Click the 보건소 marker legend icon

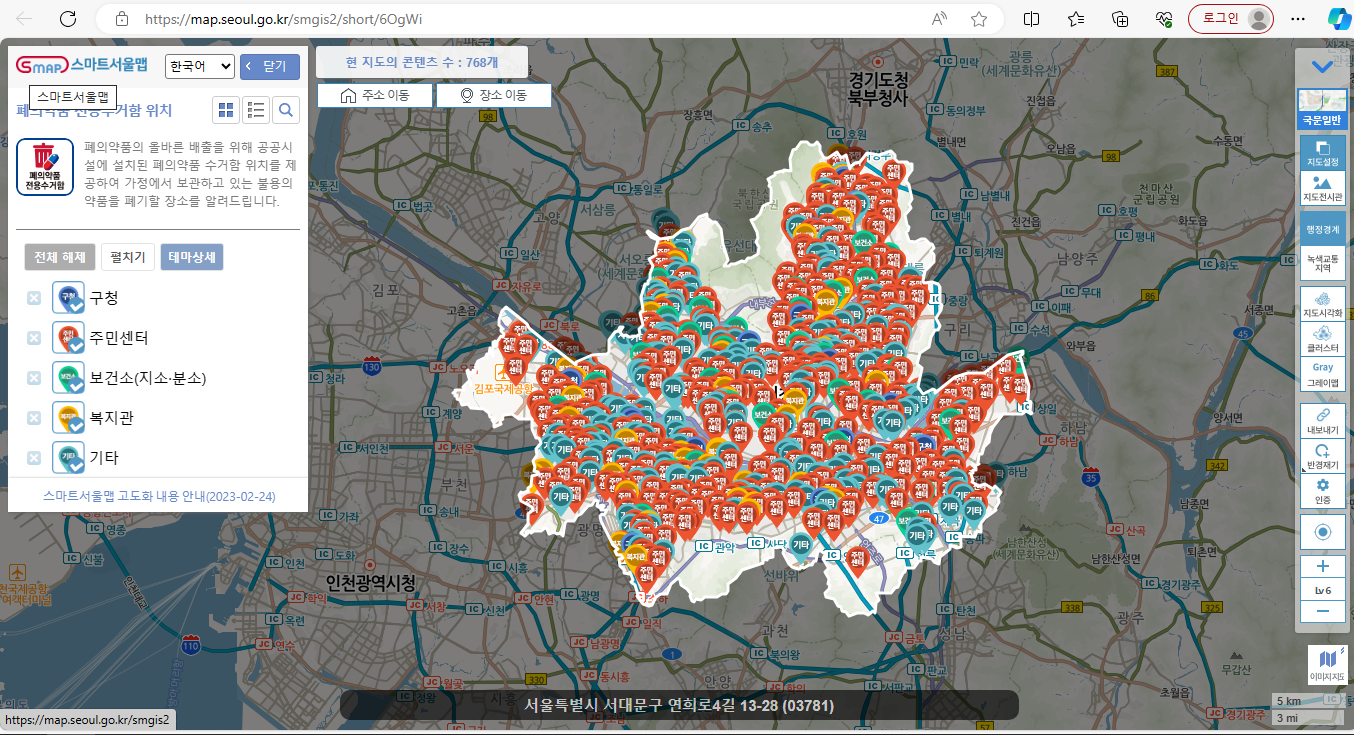click(x=68, y=378)
